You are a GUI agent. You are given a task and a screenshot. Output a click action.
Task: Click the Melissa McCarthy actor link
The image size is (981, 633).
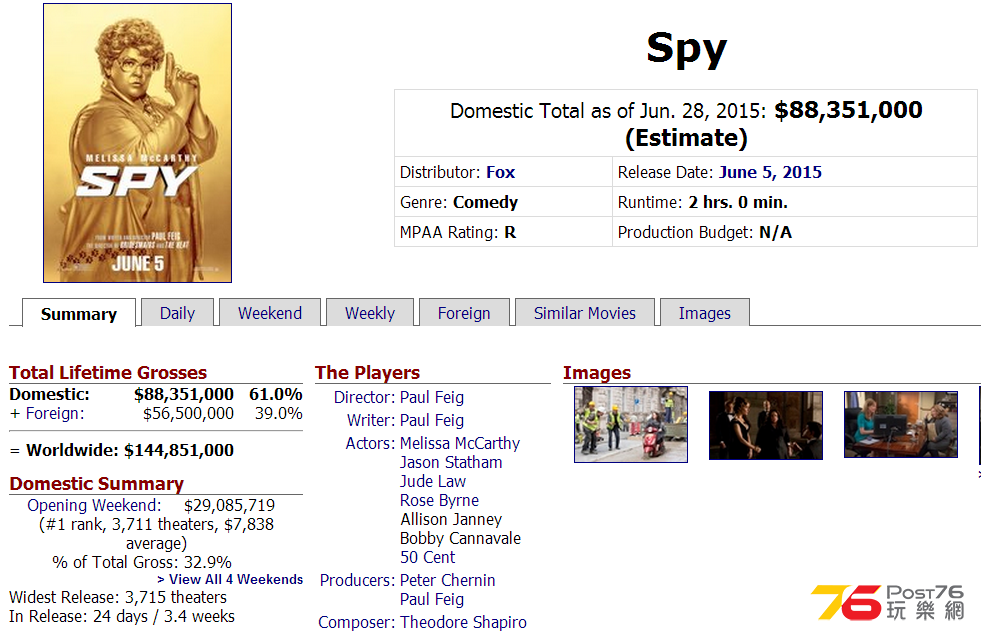[460, 443]
